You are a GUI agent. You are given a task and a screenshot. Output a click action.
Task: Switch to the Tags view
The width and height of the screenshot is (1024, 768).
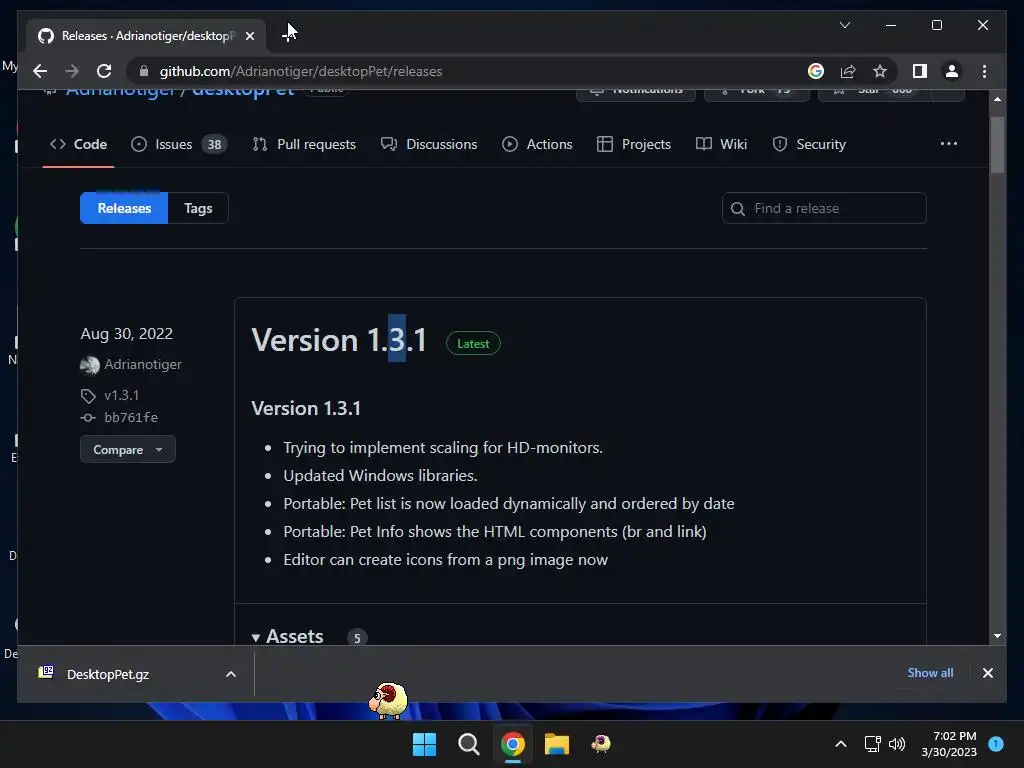pos(198,208)
